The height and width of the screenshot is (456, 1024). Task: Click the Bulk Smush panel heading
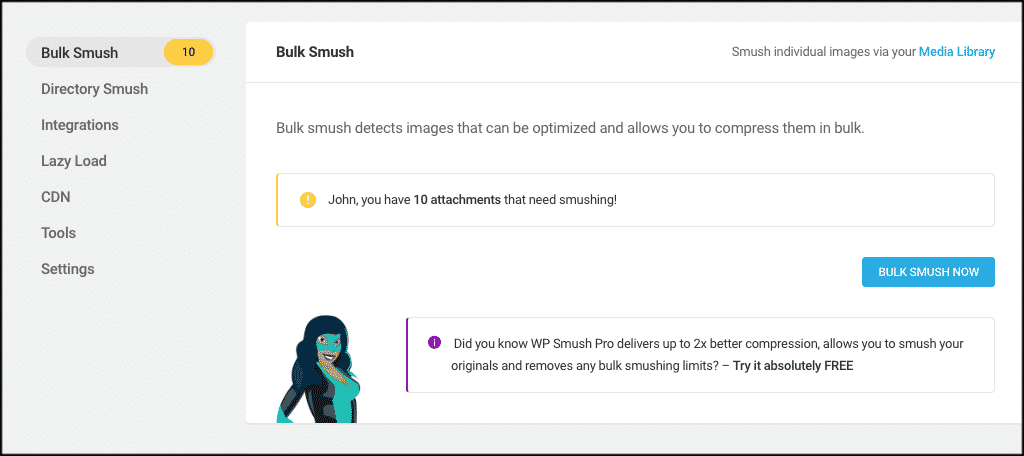pos(315,52)
